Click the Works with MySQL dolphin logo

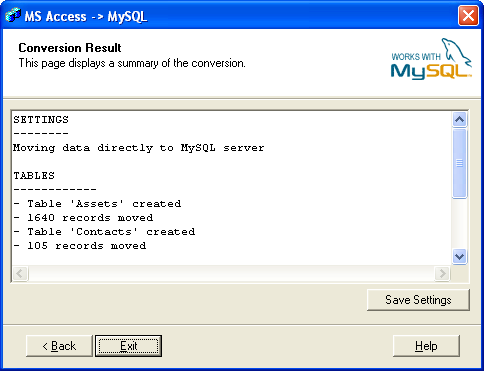pos(431,59)
